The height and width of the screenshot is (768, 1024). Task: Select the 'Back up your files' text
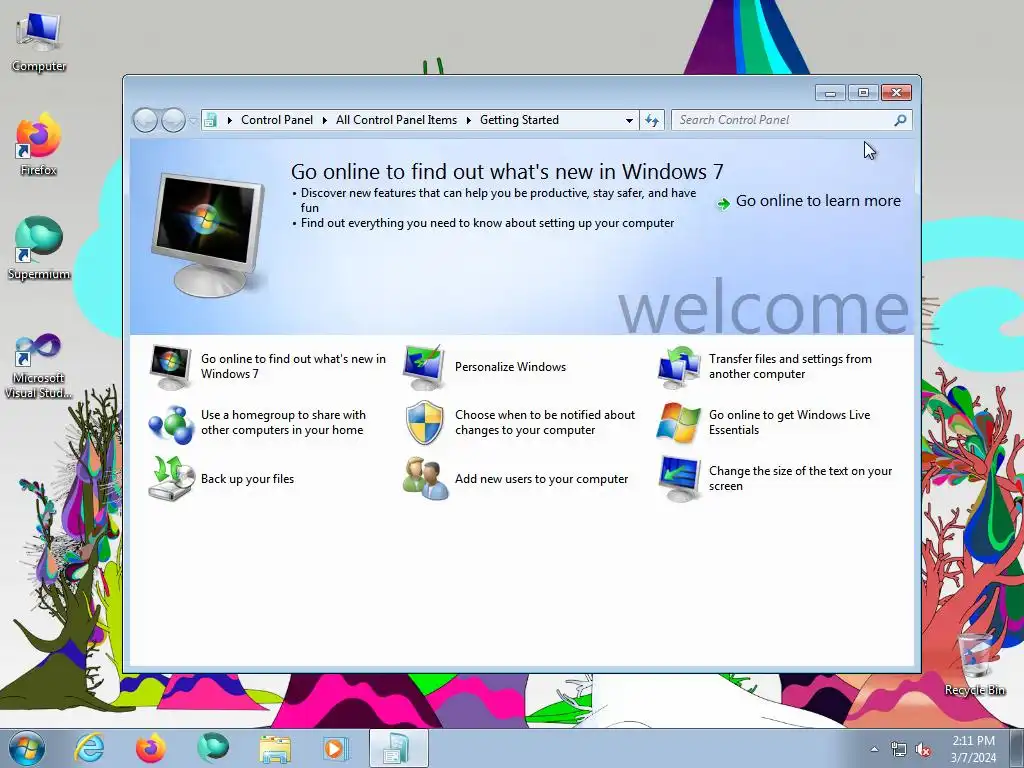coord(248,479)
